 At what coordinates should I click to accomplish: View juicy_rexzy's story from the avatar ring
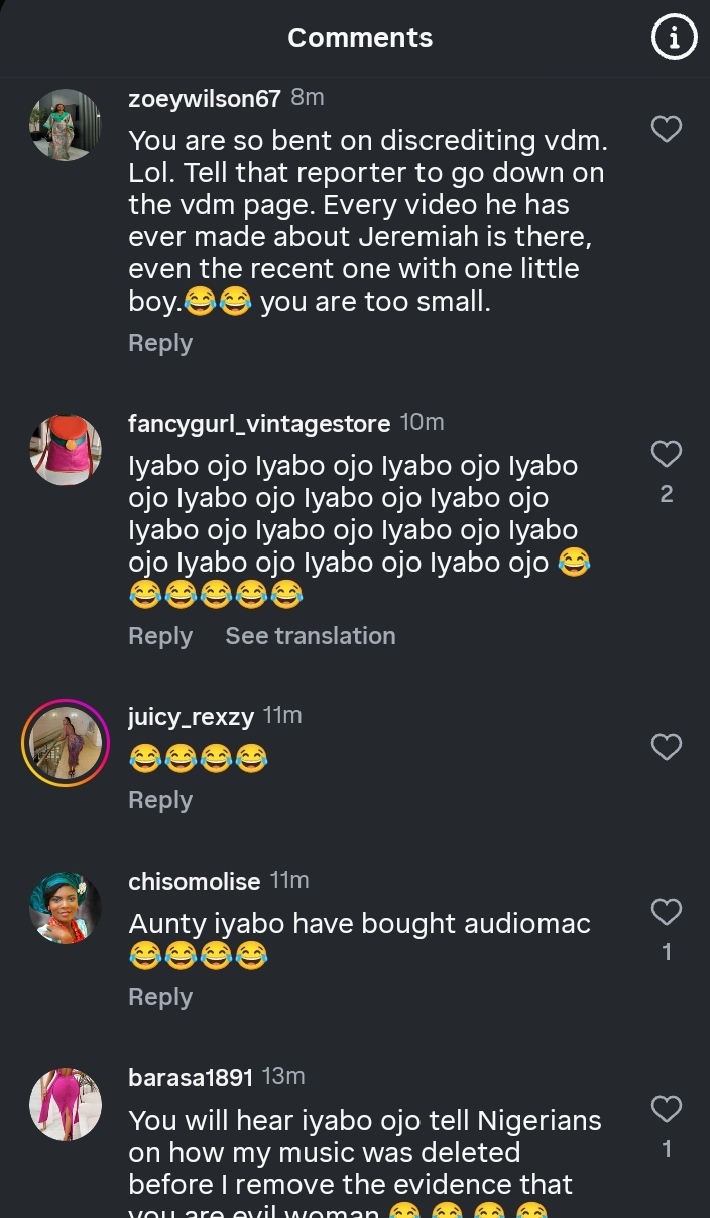click(66, 743)
